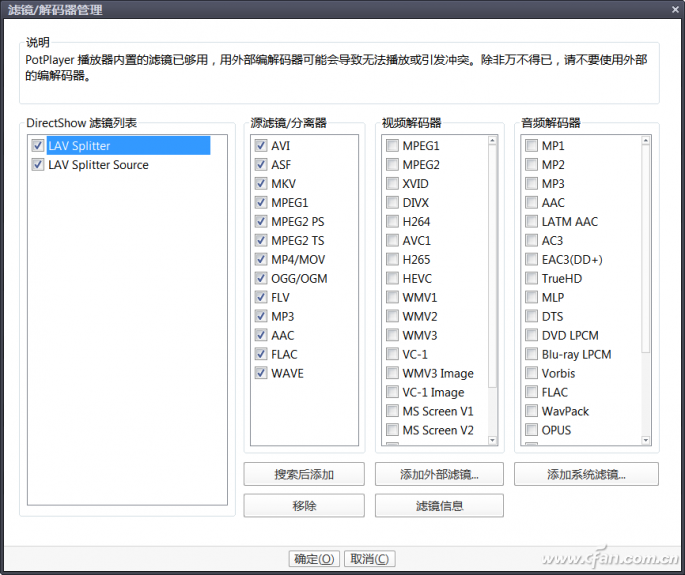Uncheck FLAC in the source filter list

[x=261, y=354]
